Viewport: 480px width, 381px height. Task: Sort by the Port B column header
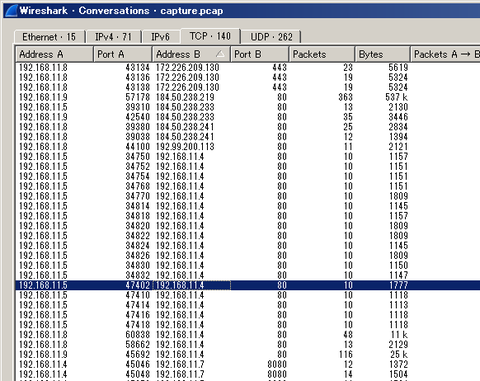pyautogui.click(x=260, y=54)
